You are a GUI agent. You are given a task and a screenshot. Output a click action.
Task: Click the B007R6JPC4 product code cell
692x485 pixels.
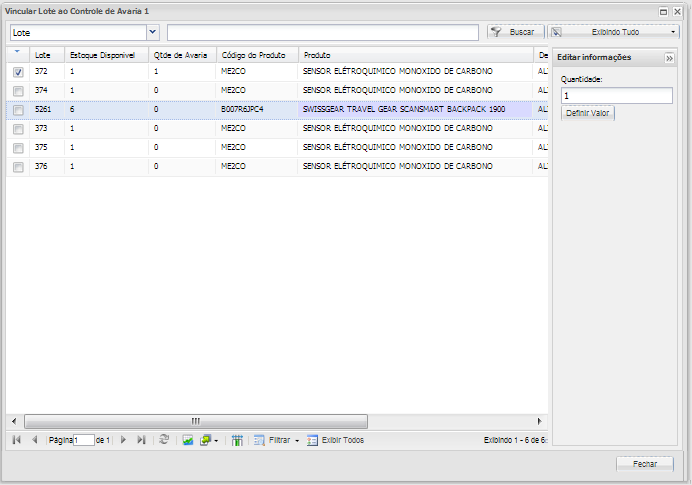pos(257,109)
